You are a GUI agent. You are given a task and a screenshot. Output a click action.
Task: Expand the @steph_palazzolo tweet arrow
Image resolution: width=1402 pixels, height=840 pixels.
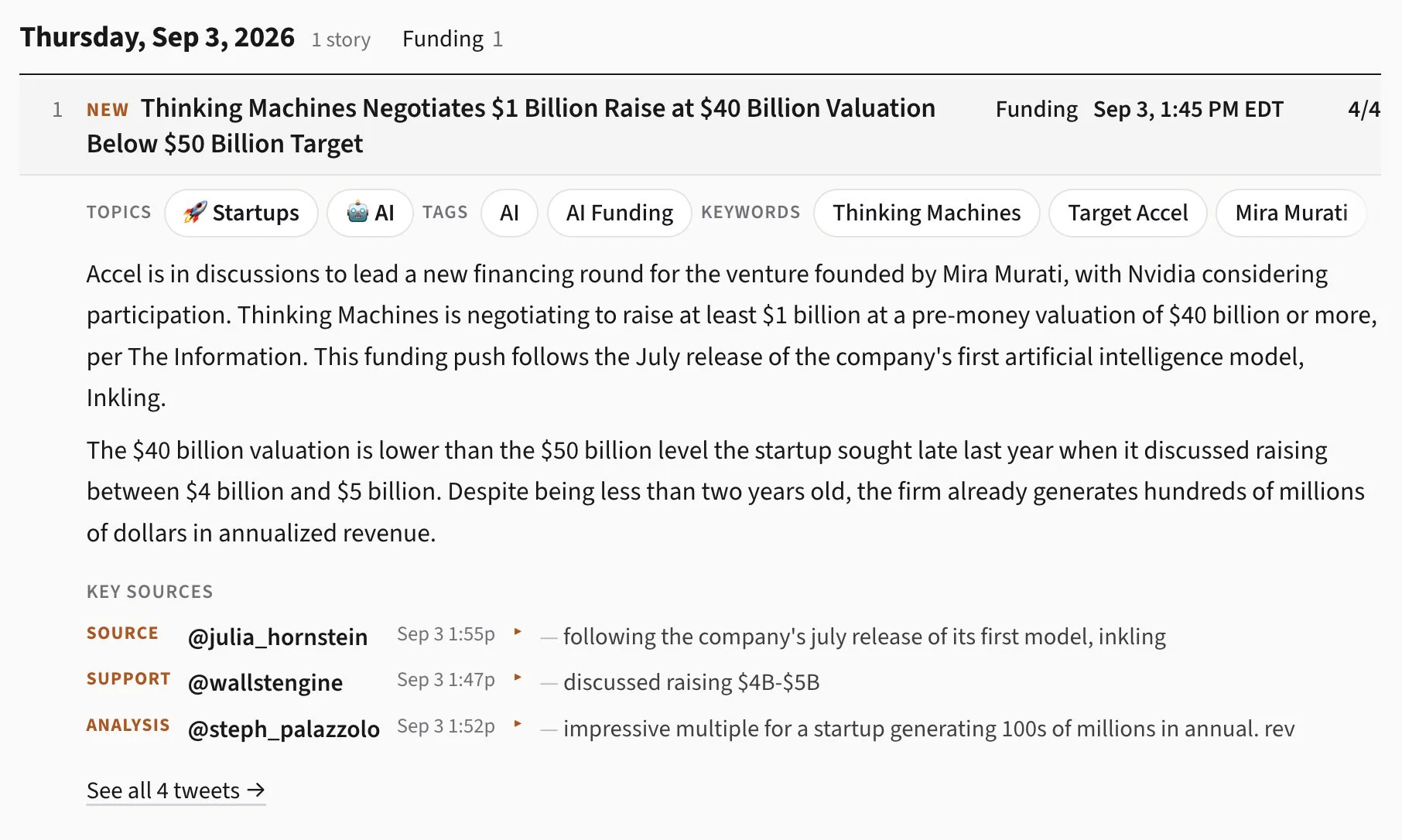pyautogui.click(x=518, y=724)
